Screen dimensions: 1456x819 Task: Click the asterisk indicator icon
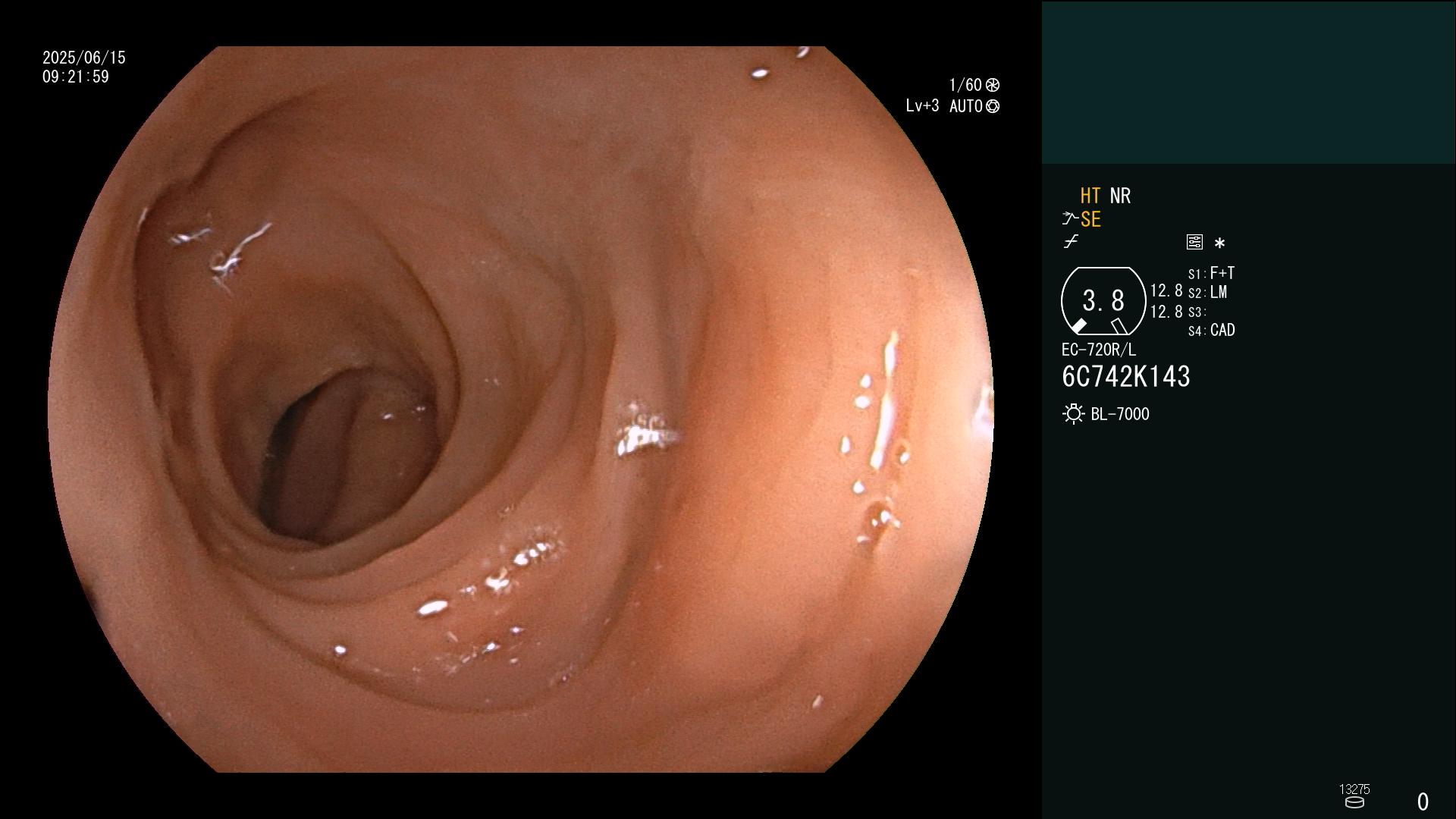(x=1219, y=243)
